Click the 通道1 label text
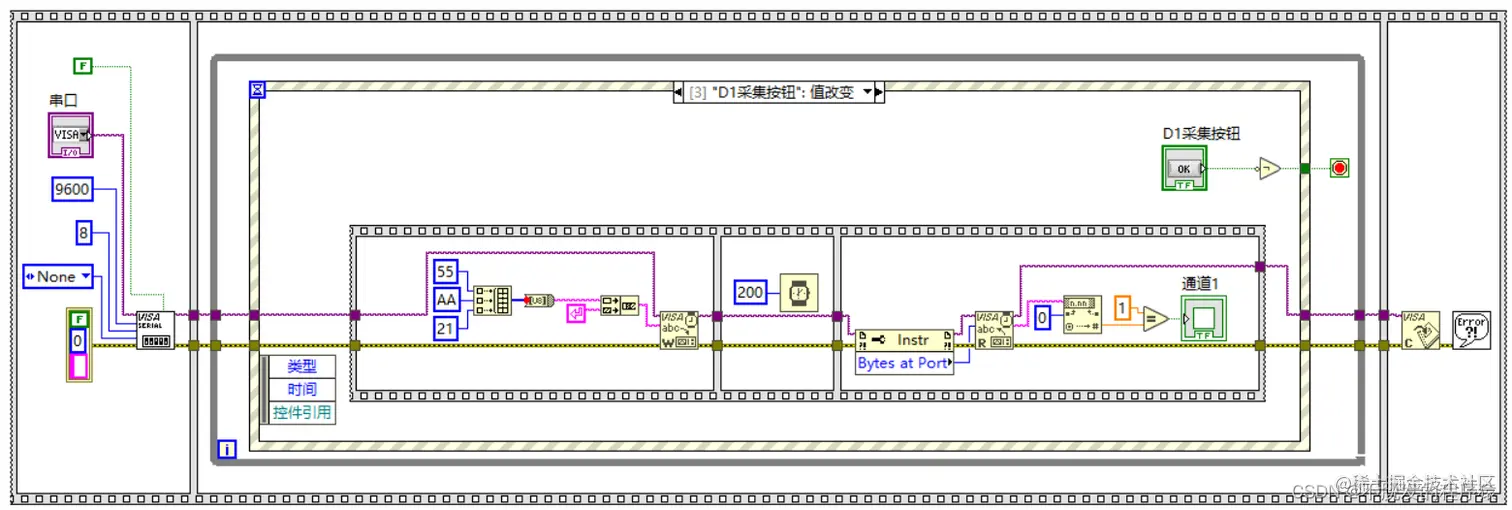 click(x=1201, y=283)
